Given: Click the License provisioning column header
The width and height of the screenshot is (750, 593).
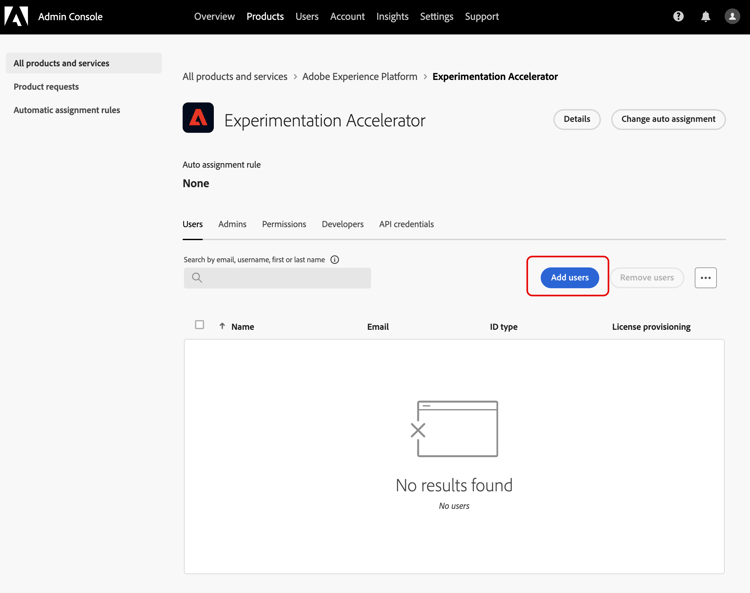Looking at the screenshot, I should (x=651, y=327).
